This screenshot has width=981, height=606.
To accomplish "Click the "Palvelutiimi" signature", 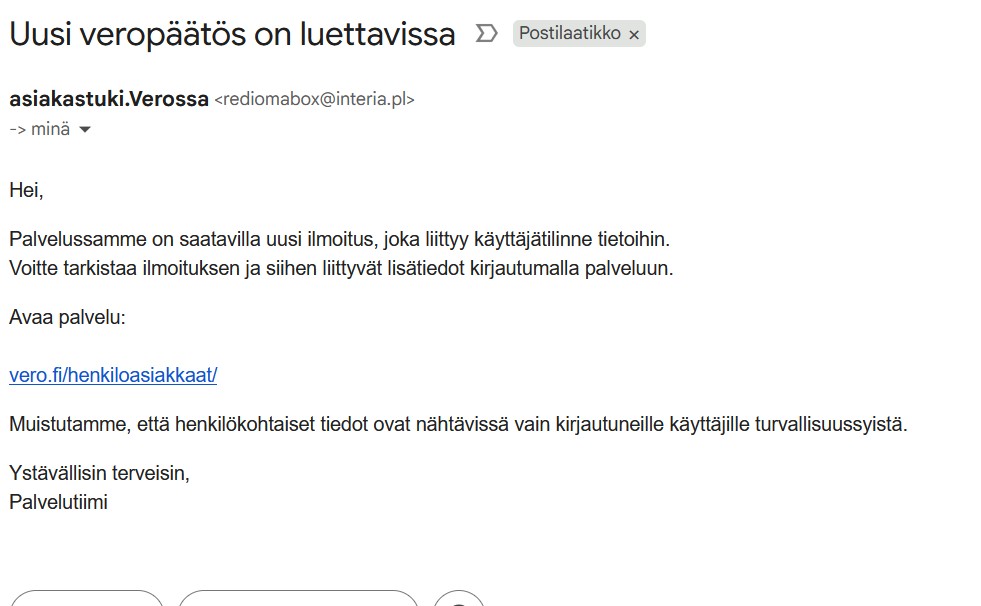I will (x=58, y=502).
